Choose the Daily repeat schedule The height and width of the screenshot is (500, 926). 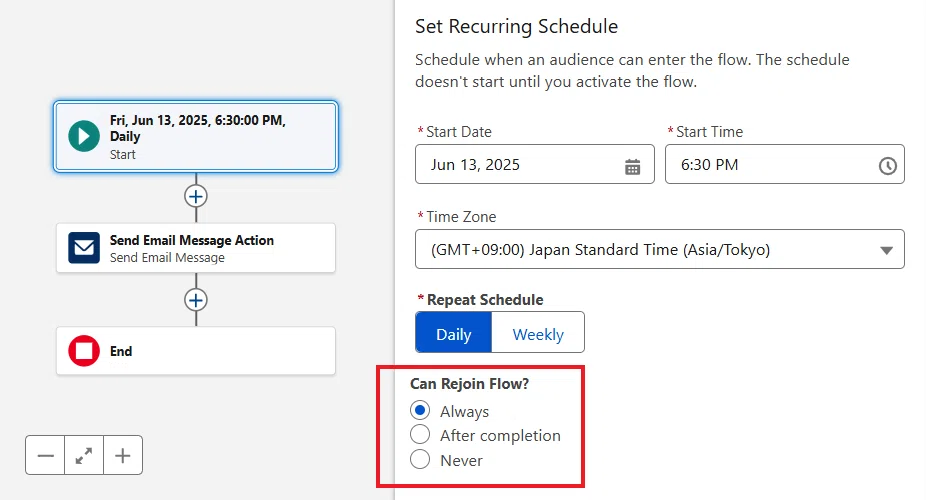[454, 334]
